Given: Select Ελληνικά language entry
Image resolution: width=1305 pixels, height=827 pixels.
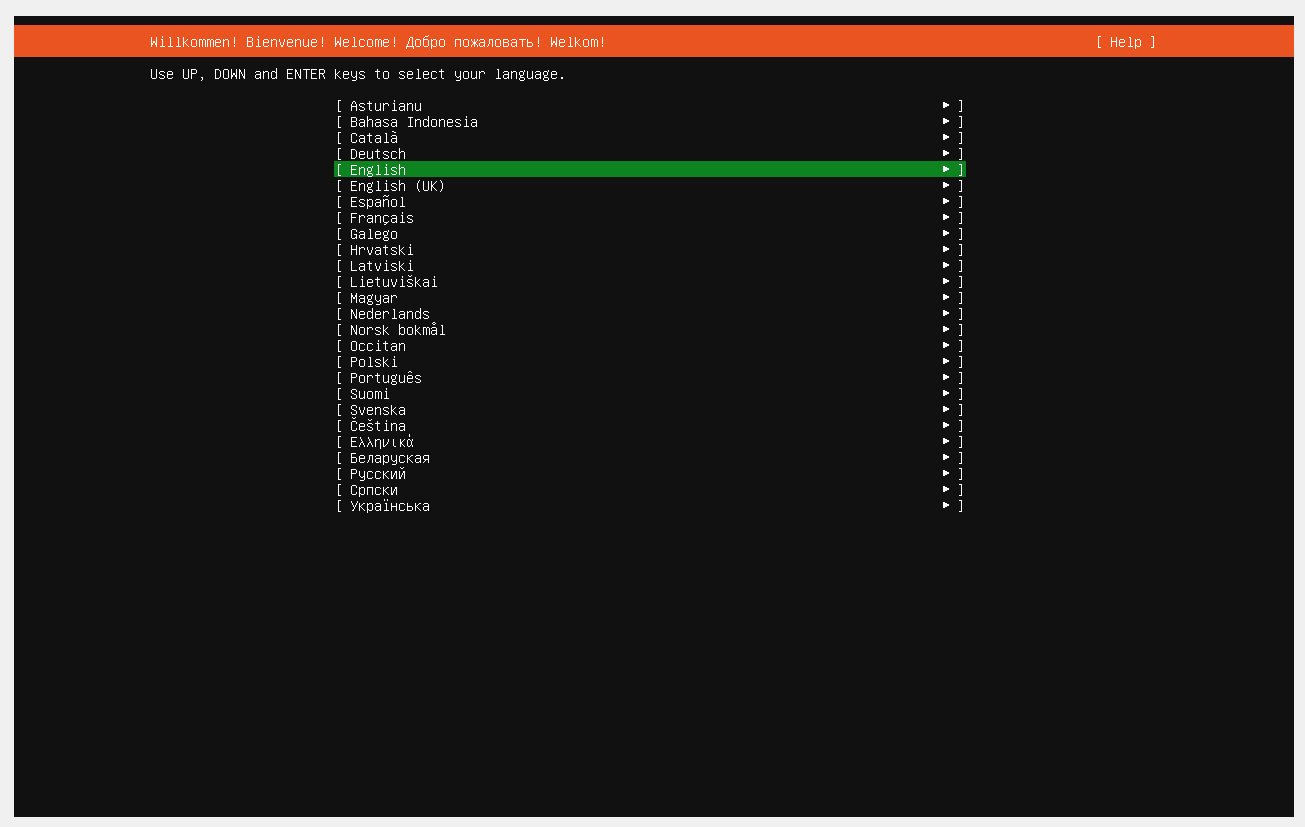Looking at the screenshot, I should tap(650, 442).
